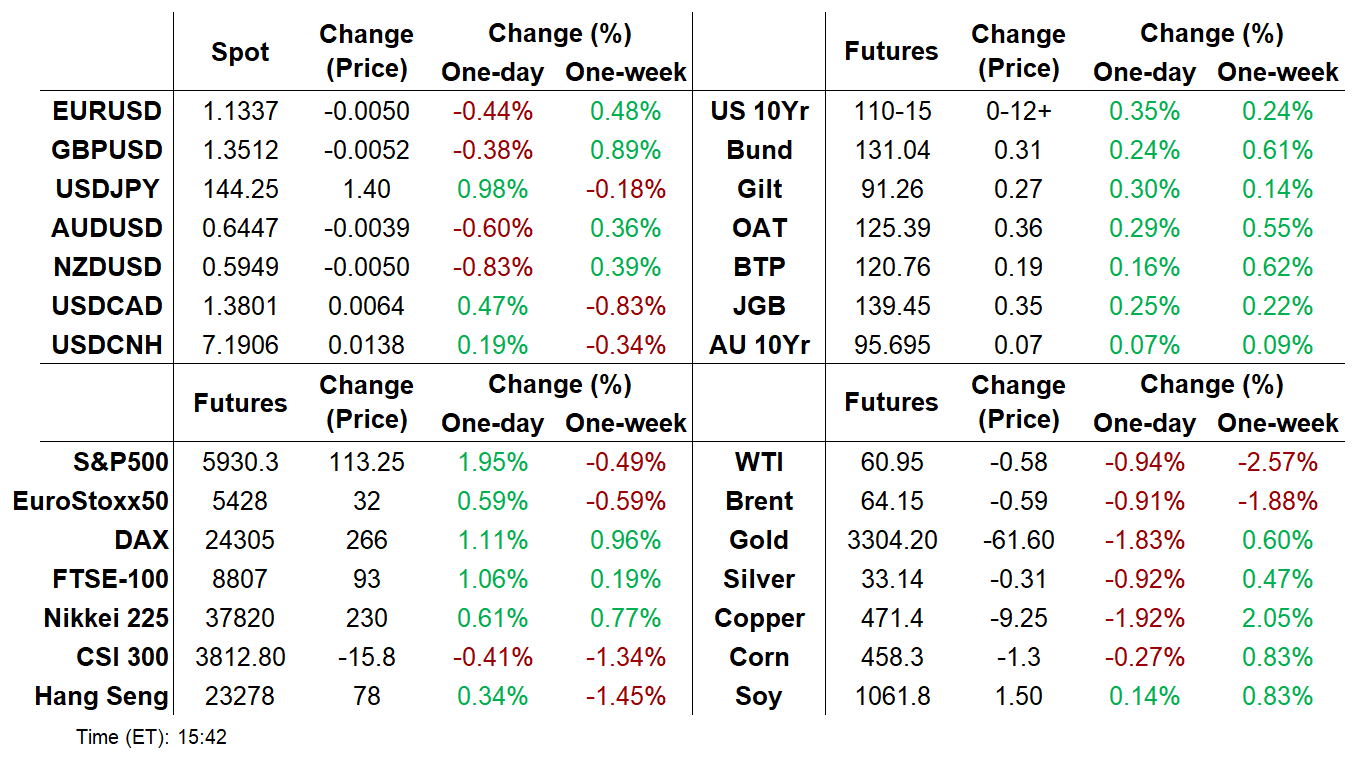Screen dimensions: 1354x766
Task: Click the Spot column header
Action: coord(240,52)
